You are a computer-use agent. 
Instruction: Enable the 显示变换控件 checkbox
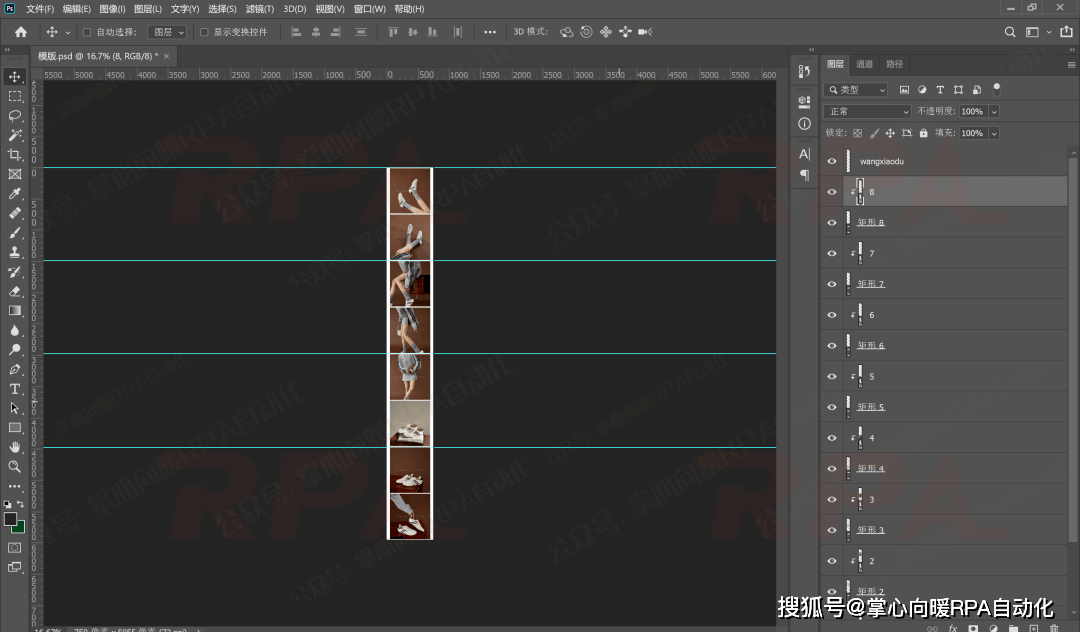pos(204,32)
